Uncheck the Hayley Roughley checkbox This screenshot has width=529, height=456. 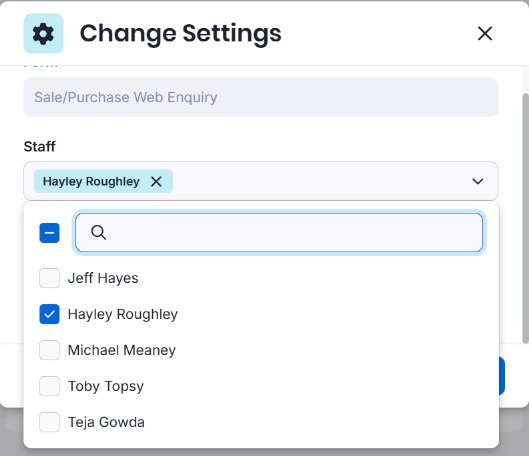pyautogui.click(x=49, y=314)
